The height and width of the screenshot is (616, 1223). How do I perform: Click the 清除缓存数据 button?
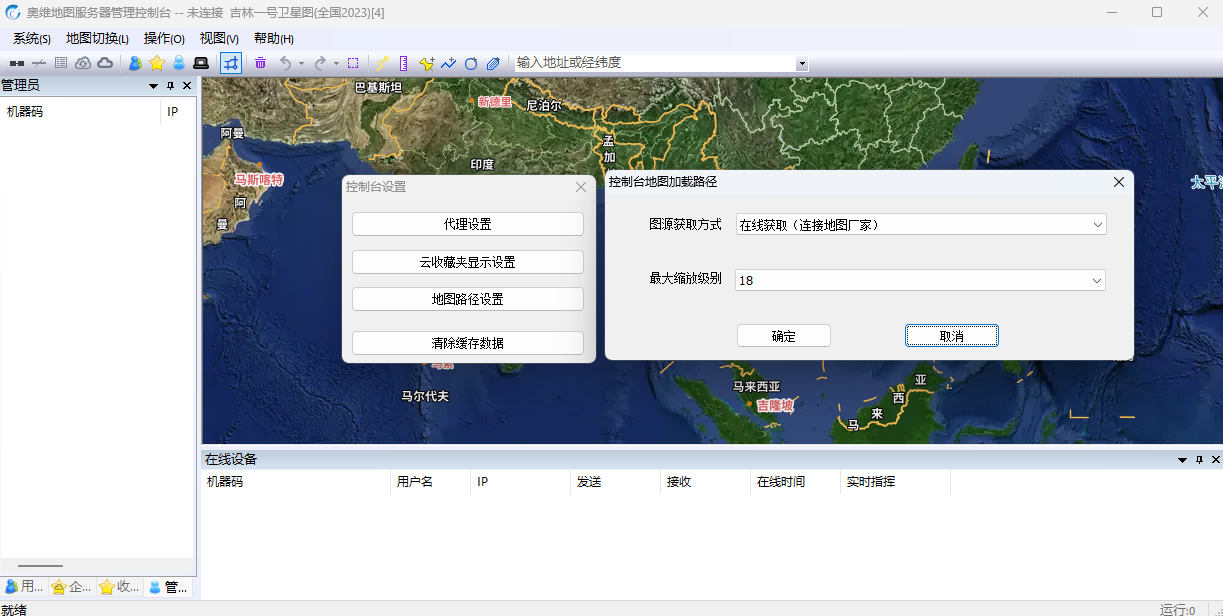point(467,343)
